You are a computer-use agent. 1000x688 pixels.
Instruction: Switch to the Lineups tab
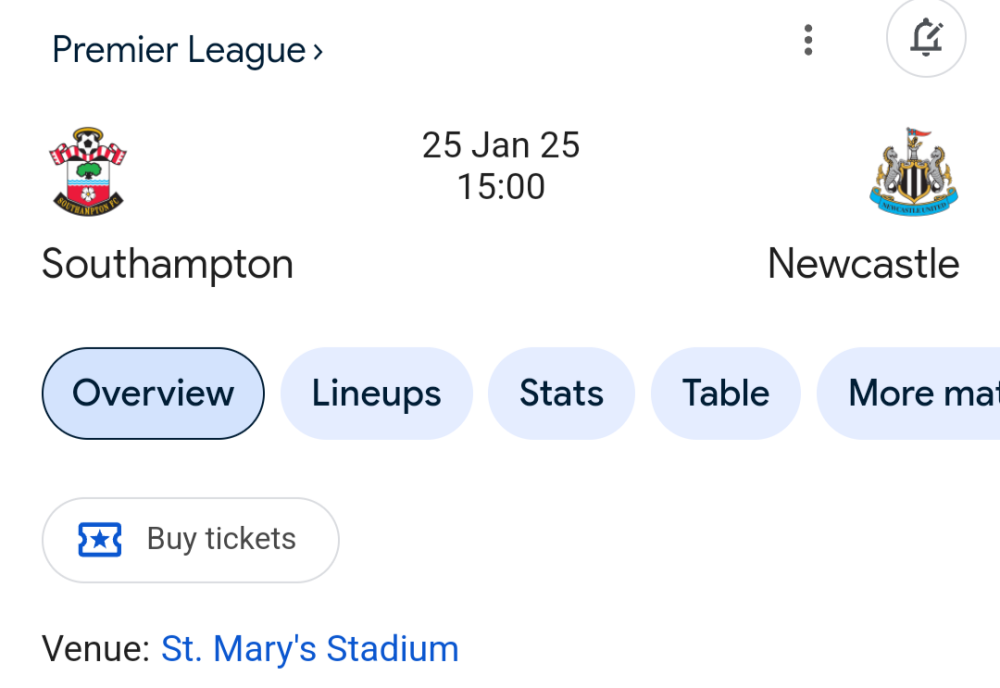click(376, 393)
